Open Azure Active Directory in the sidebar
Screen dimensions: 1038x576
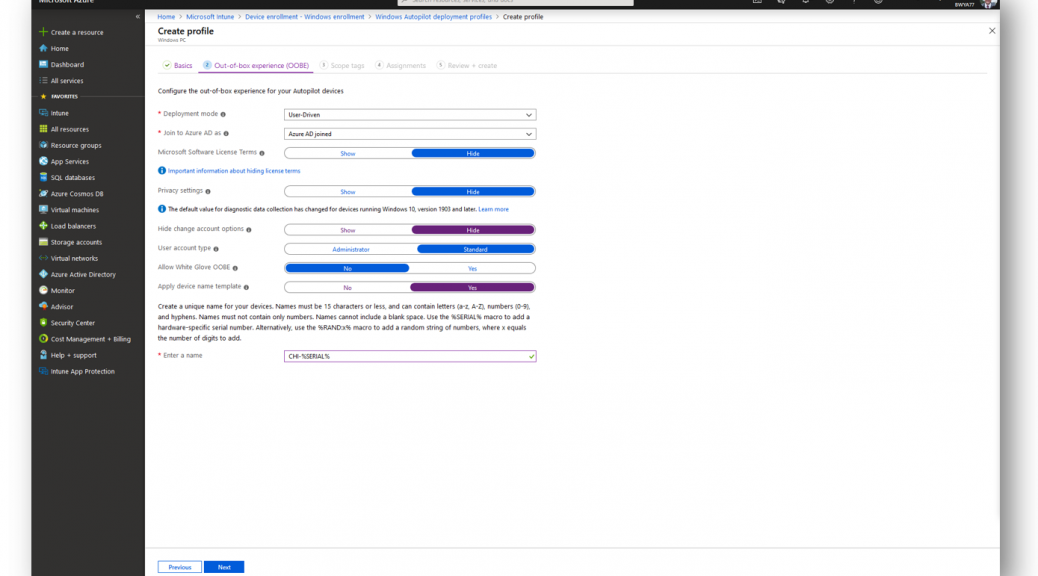tap(83, 274)
